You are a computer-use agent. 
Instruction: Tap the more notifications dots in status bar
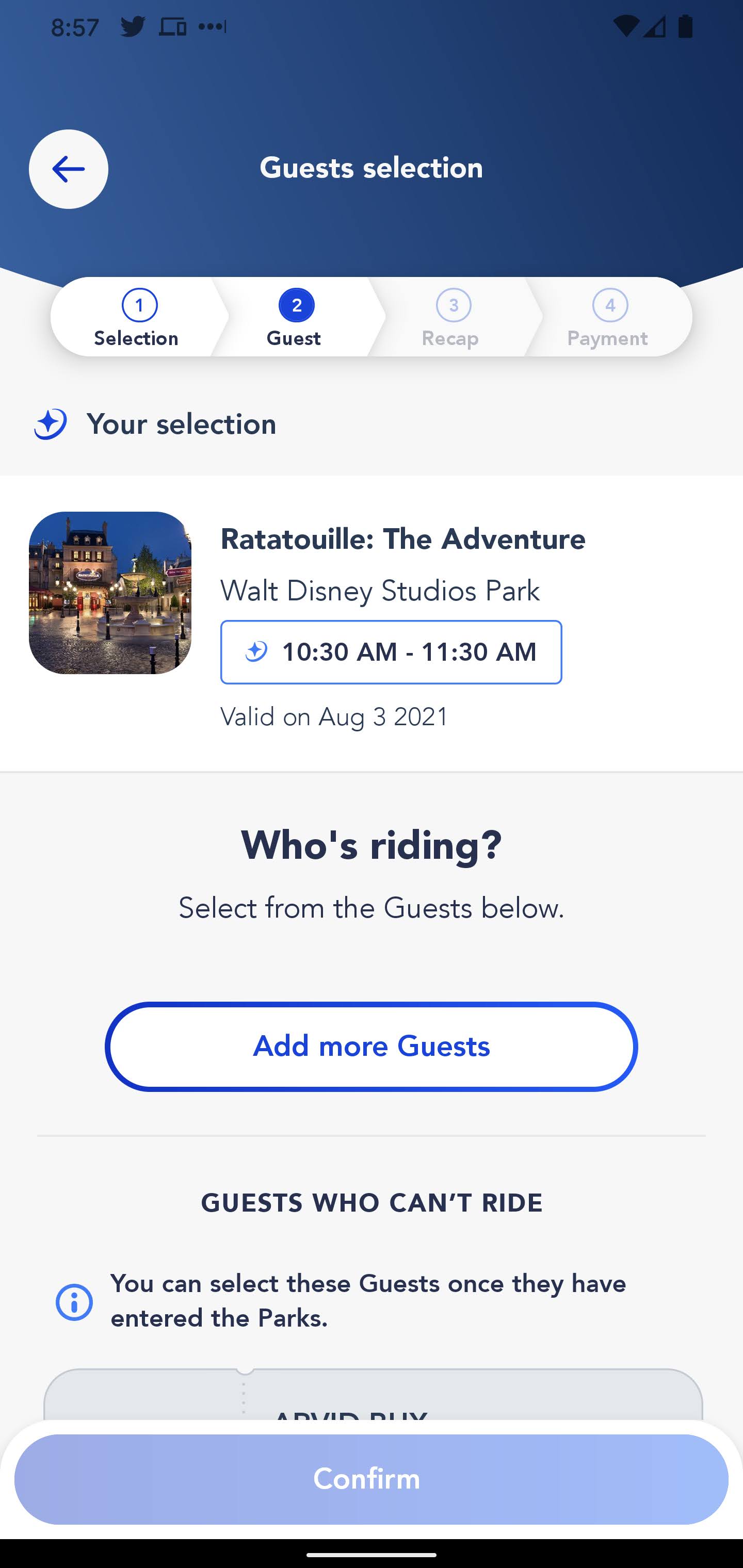pos(213,27)
